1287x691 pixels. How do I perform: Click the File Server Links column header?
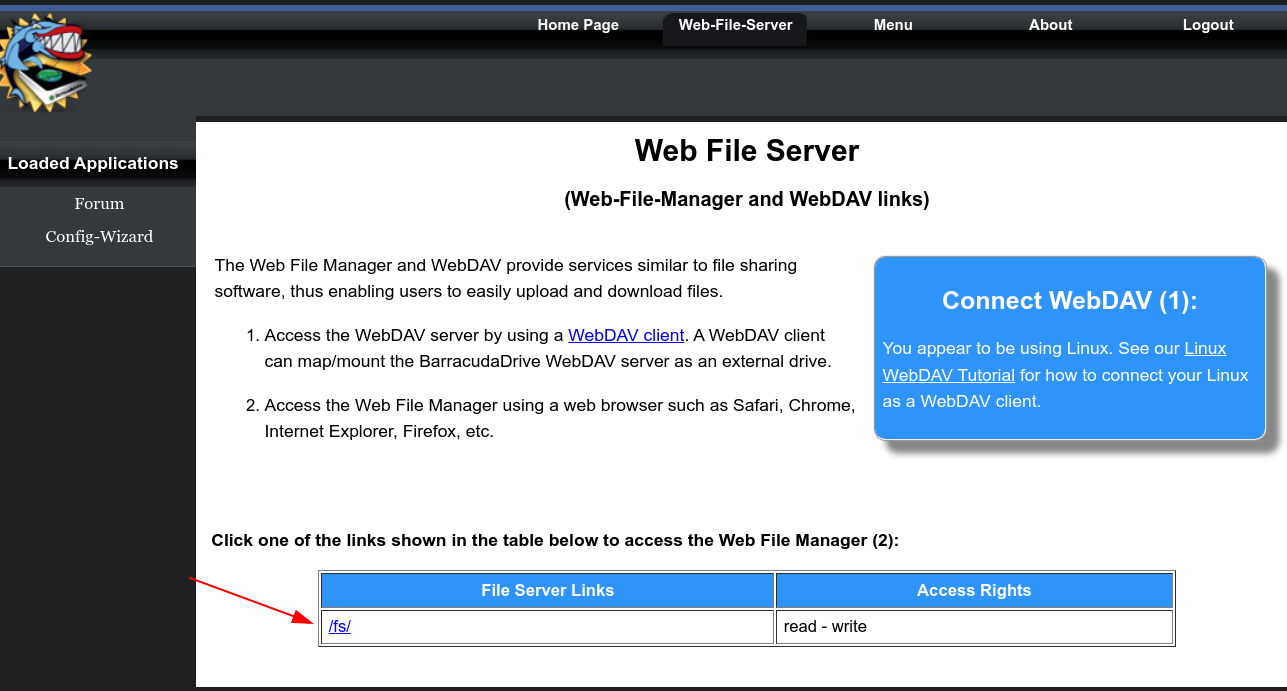pos(547,590)
